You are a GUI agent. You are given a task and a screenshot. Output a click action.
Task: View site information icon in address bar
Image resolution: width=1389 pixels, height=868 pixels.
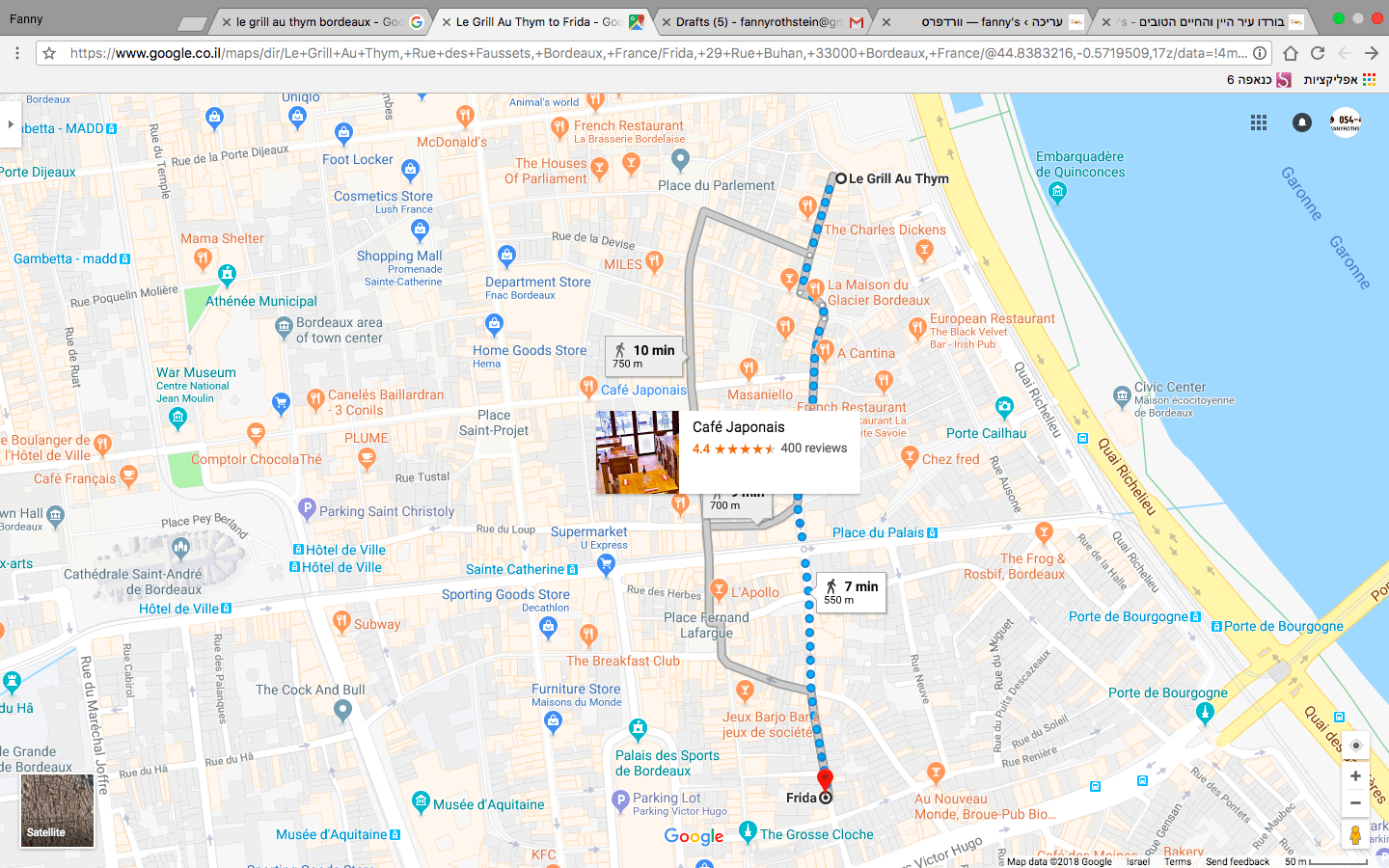point(1260,53)
